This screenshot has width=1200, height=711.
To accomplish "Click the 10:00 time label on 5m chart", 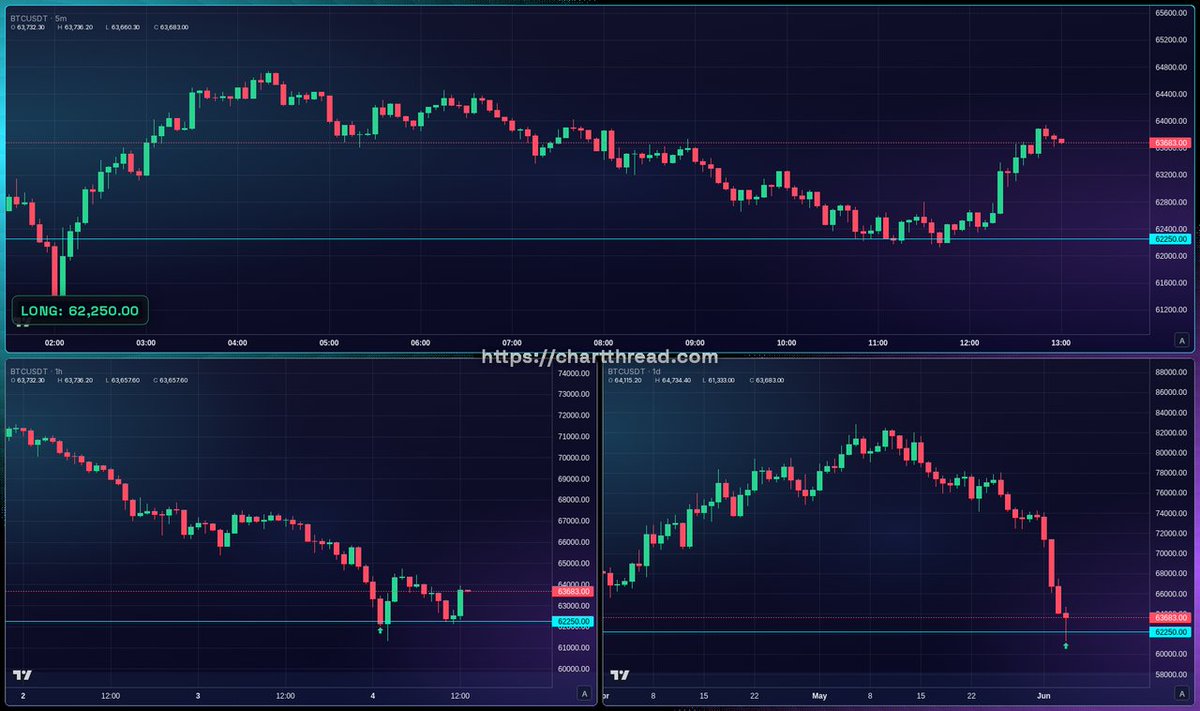I will (x=786, y=342).
